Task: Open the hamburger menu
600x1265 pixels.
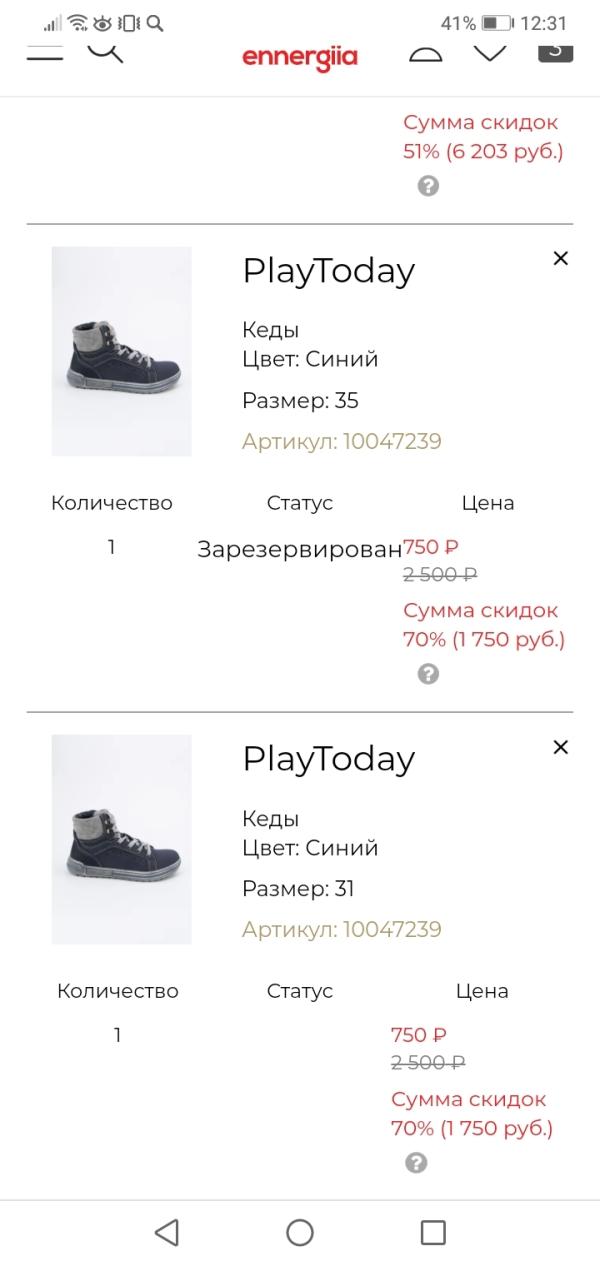Action: coord(44,54)
